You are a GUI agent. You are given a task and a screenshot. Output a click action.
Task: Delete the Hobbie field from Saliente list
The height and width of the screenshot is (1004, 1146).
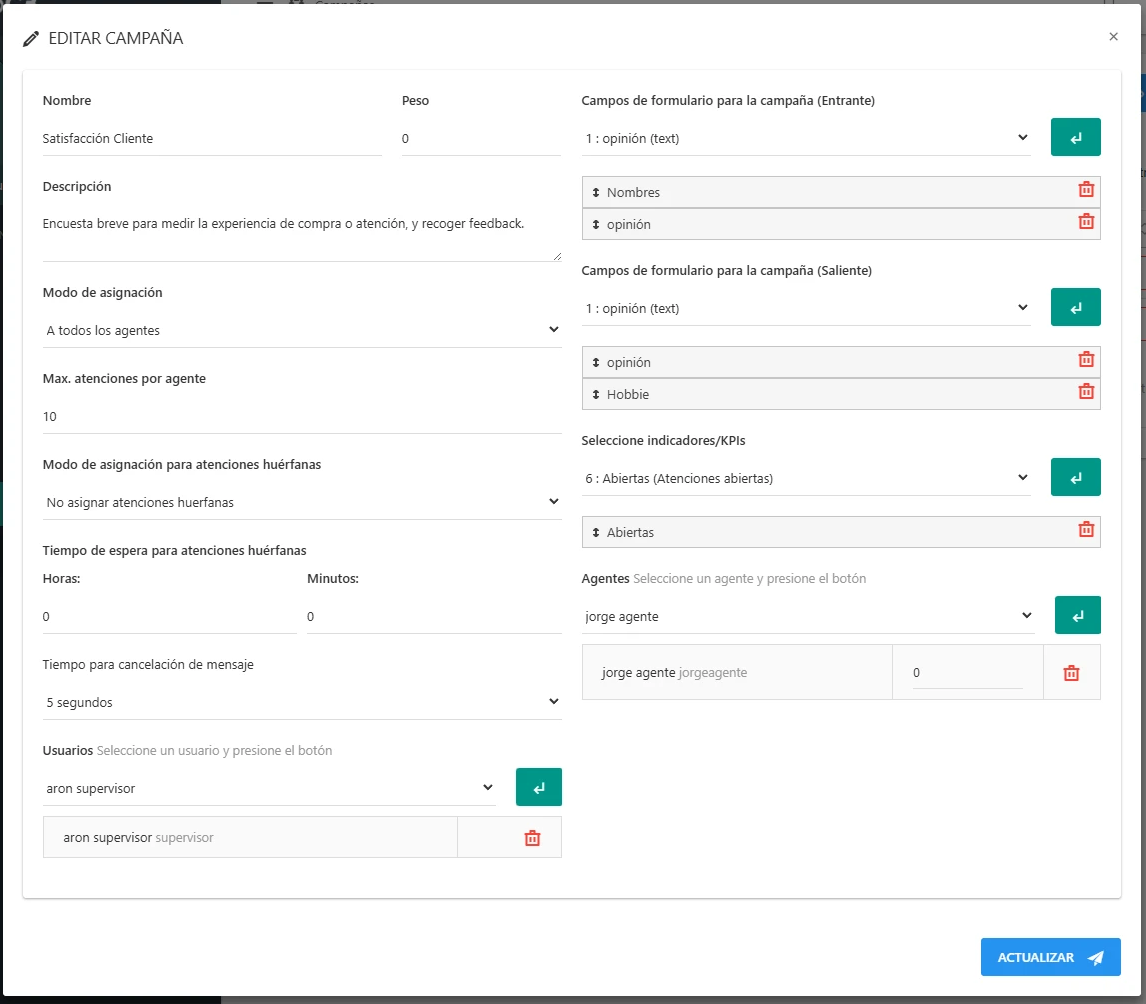pyautogui.click(x=1086, y=392)
